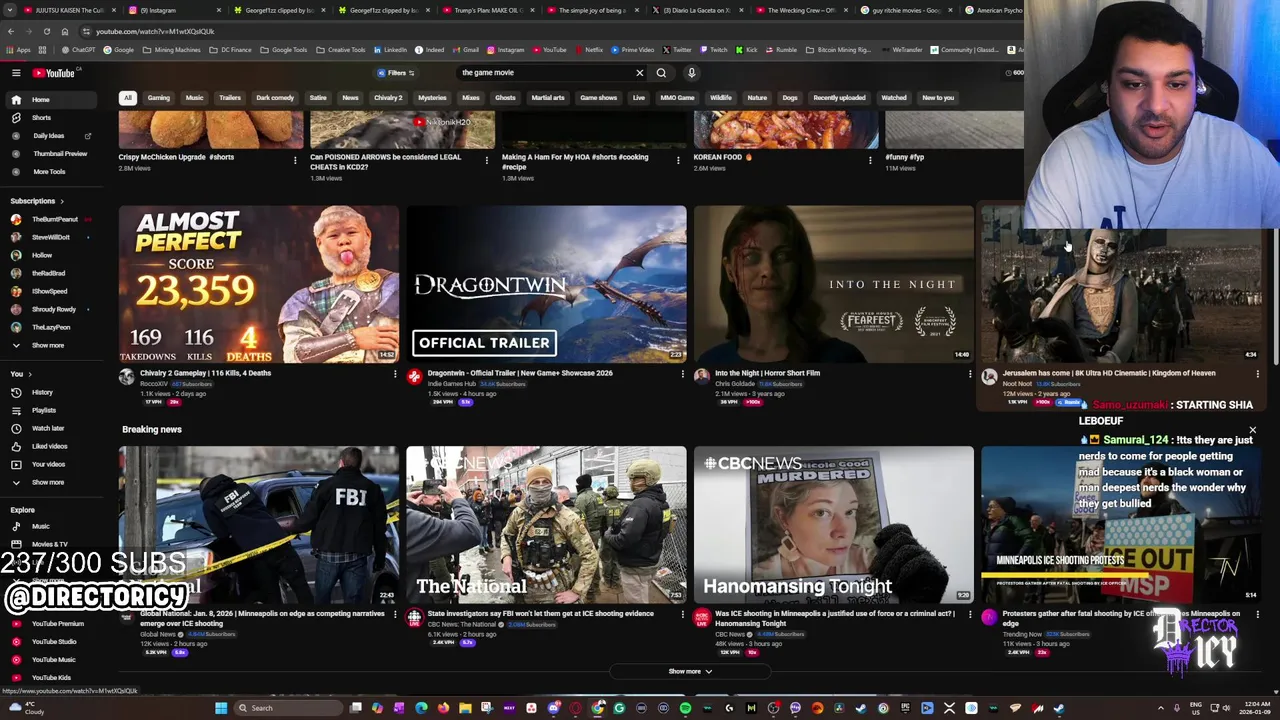
Task: Open Thumbnail Preview tool in sidebar
Action: click(x=58, y=154)
